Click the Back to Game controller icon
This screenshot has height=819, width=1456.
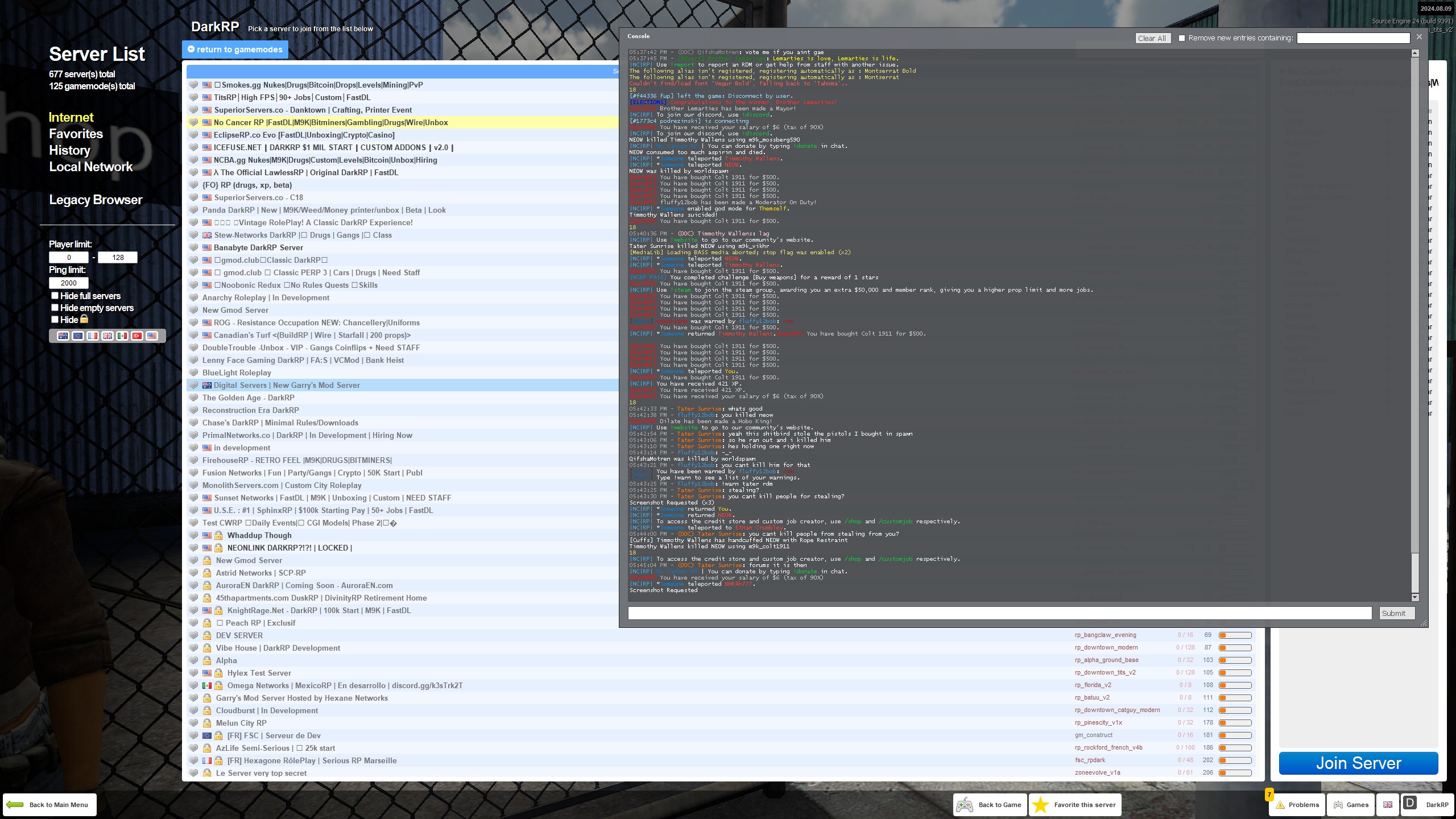click(965, 805)
